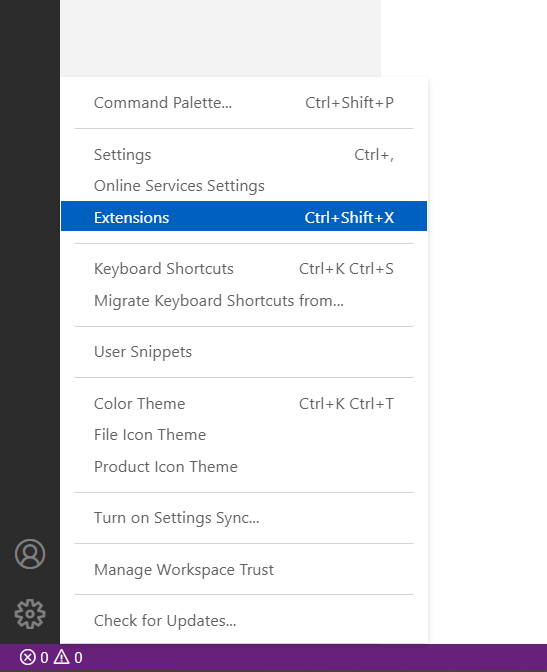Select Online Services Settings

[244, 186]
